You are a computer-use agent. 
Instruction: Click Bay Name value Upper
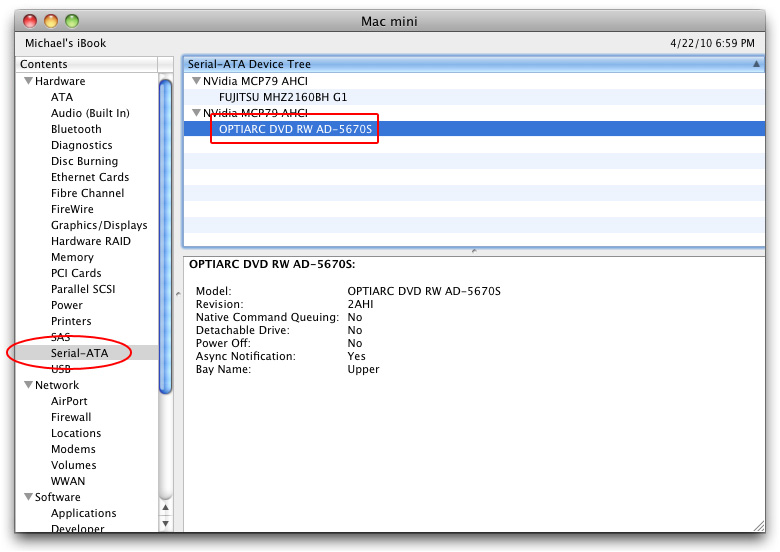(363, 369)
